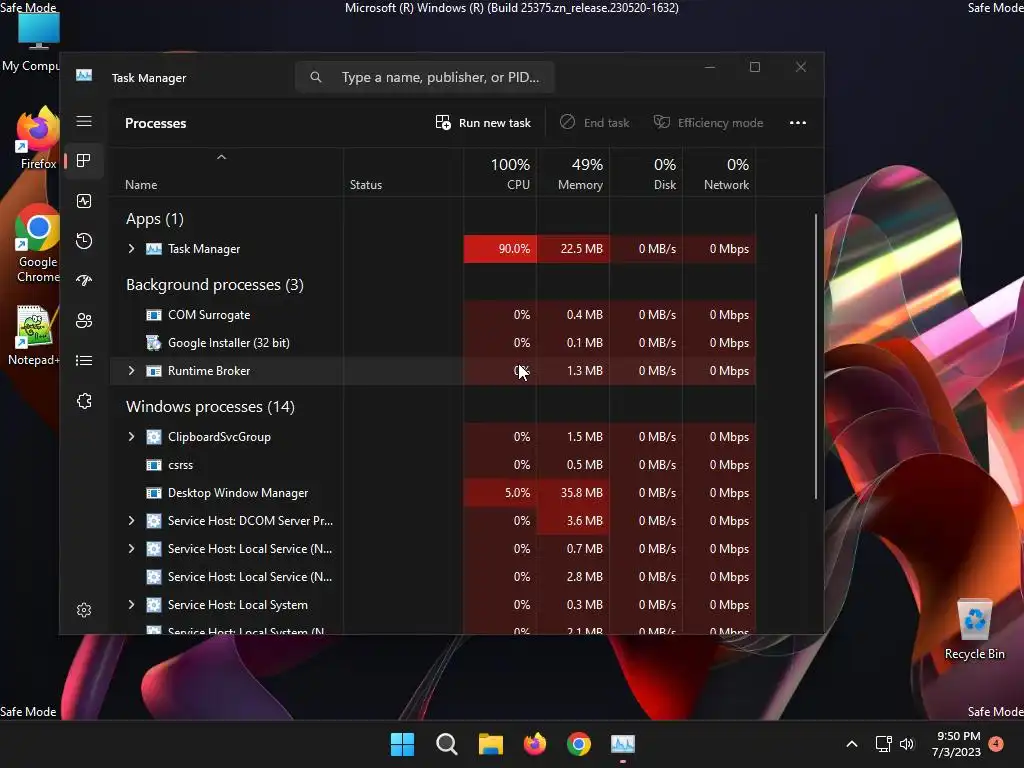
Task: Launch Firefox from the taskbar
Action: [x=535, y=744]
